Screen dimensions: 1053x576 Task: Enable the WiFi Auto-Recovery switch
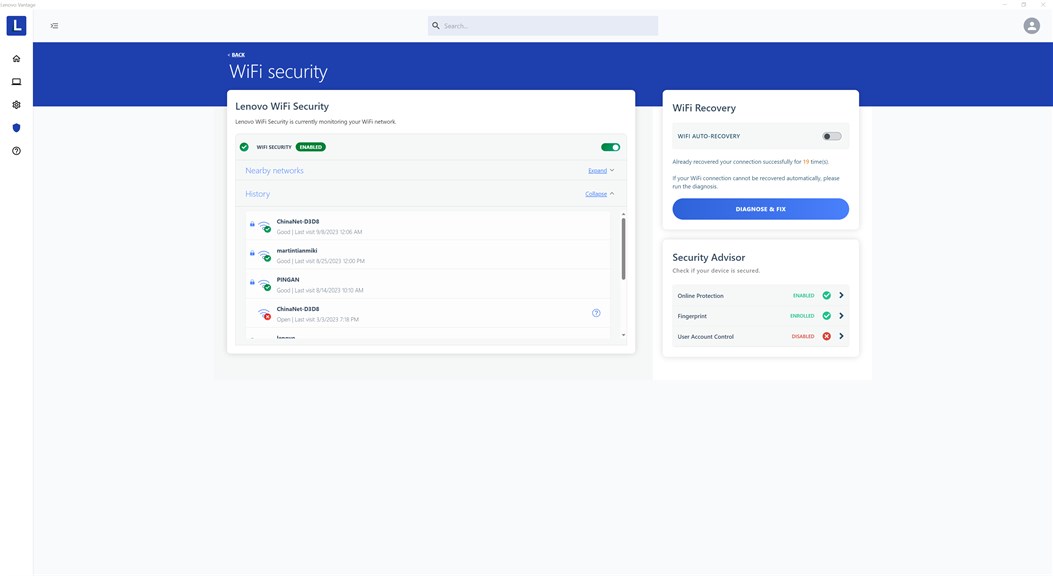pos(832,136)
